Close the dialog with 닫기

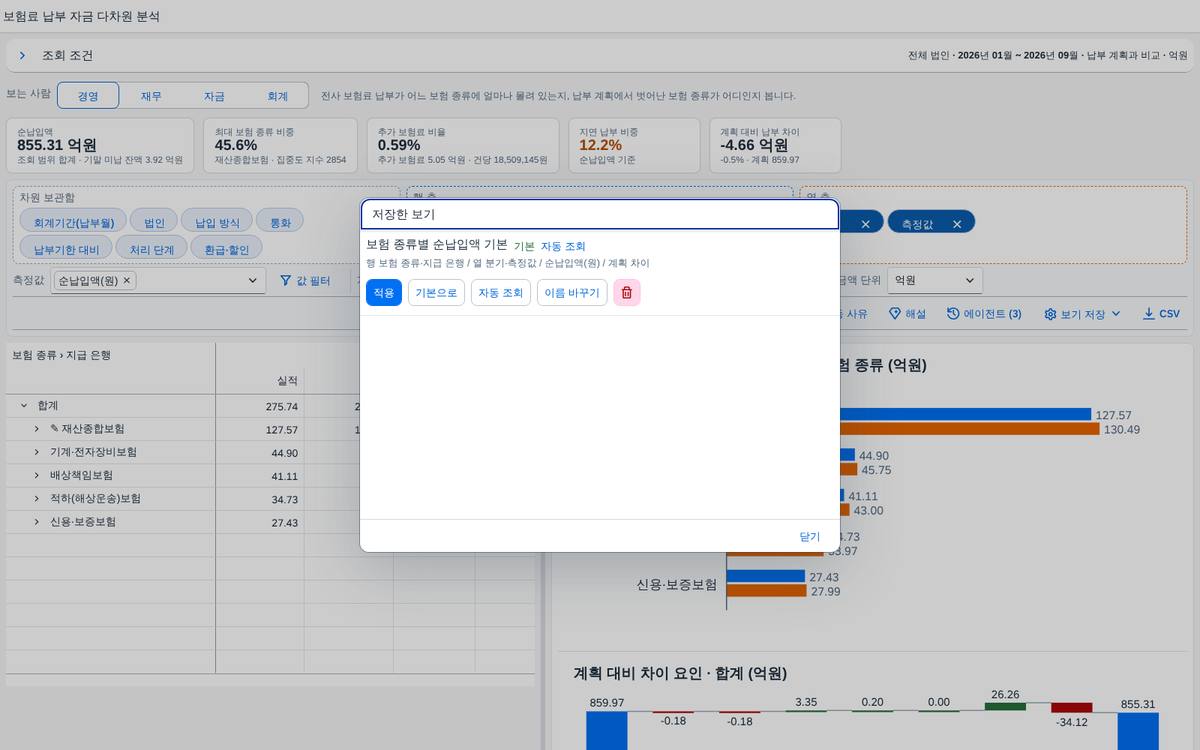(x=809, y=536)
